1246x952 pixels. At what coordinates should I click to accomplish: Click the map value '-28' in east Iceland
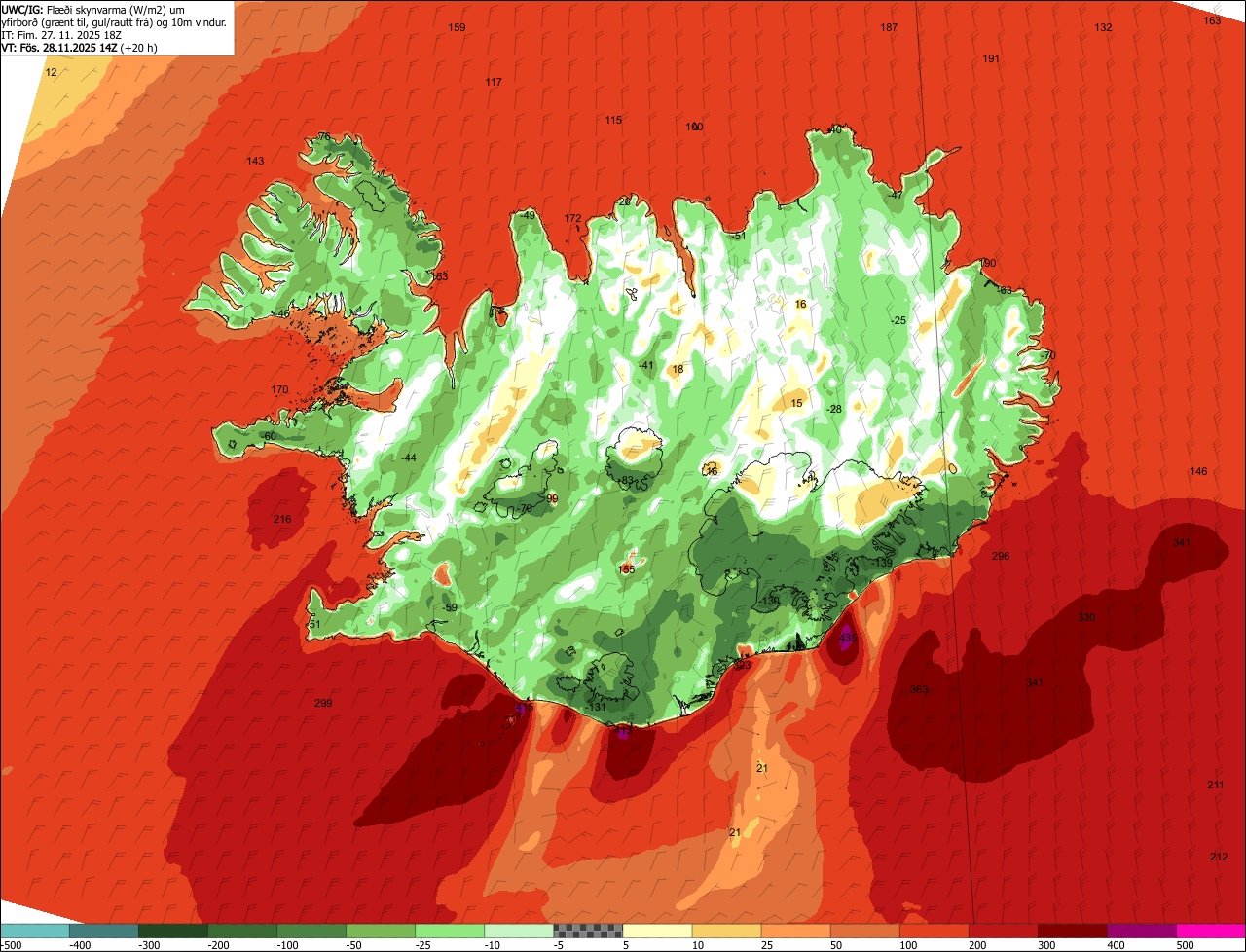(x=833, y=409)
